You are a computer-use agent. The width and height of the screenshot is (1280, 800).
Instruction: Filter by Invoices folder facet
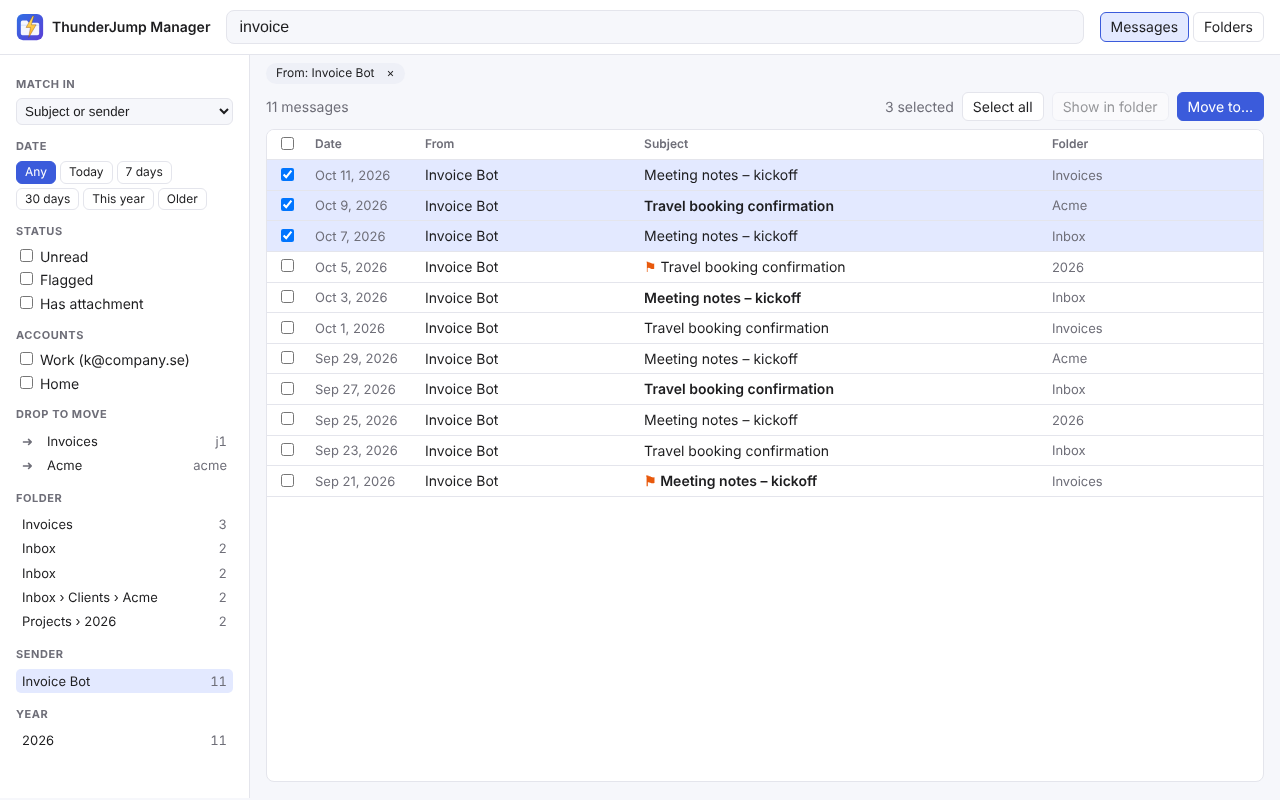click(124, 524)
